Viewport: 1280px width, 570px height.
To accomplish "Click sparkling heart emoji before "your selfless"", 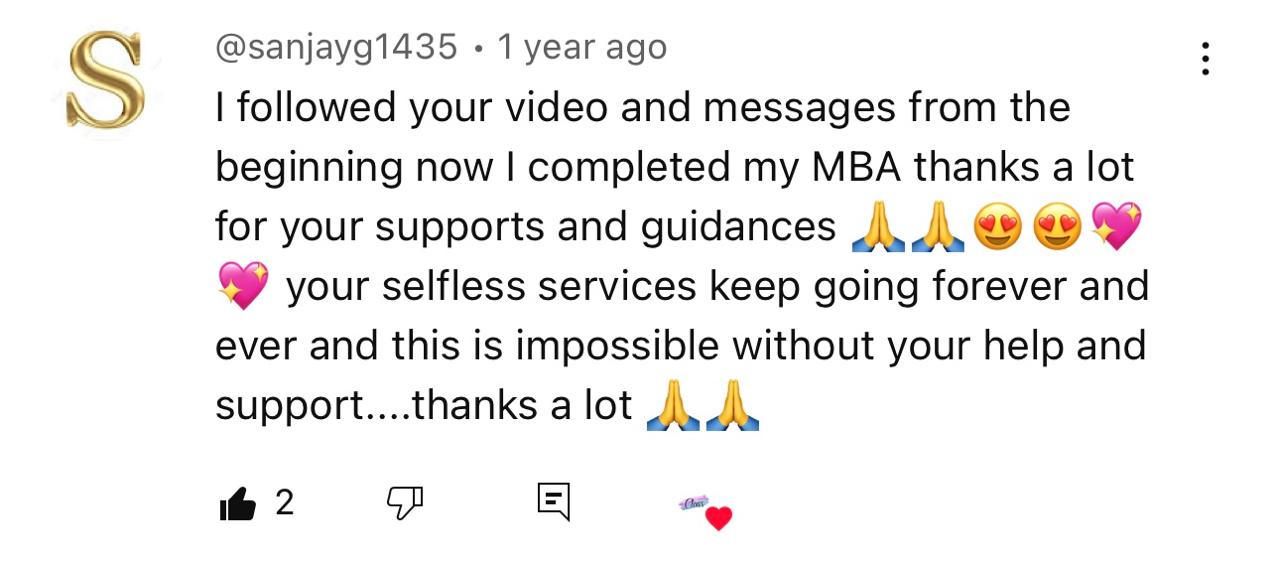I will (243, 288).
